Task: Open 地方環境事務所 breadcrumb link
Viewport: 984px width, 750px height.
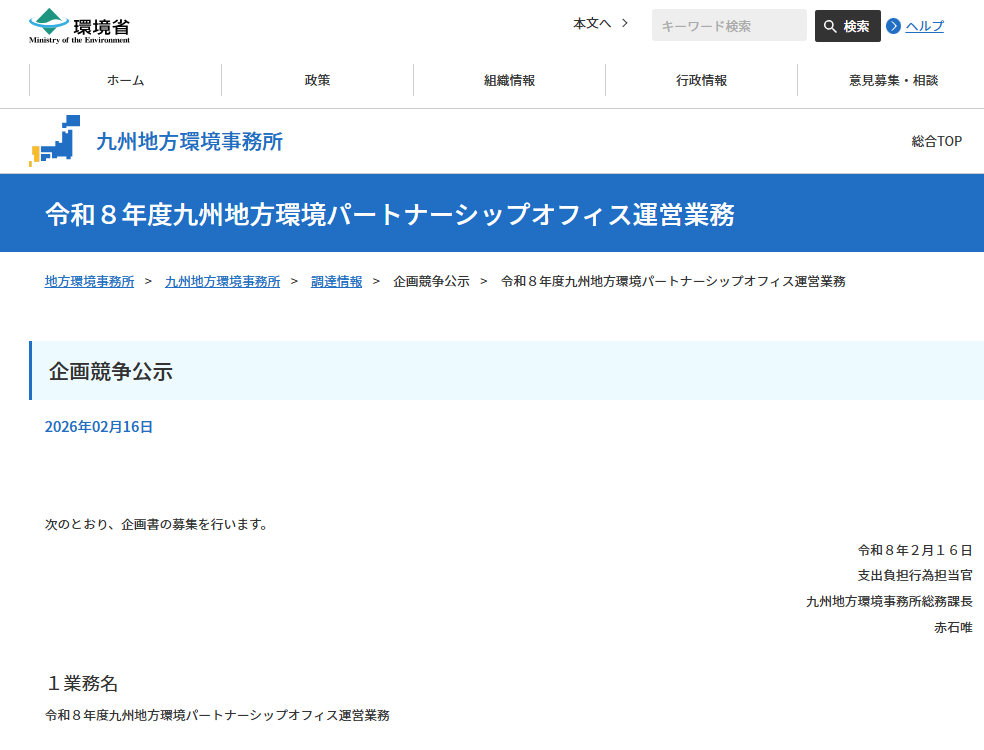Action: coord(89,281)
